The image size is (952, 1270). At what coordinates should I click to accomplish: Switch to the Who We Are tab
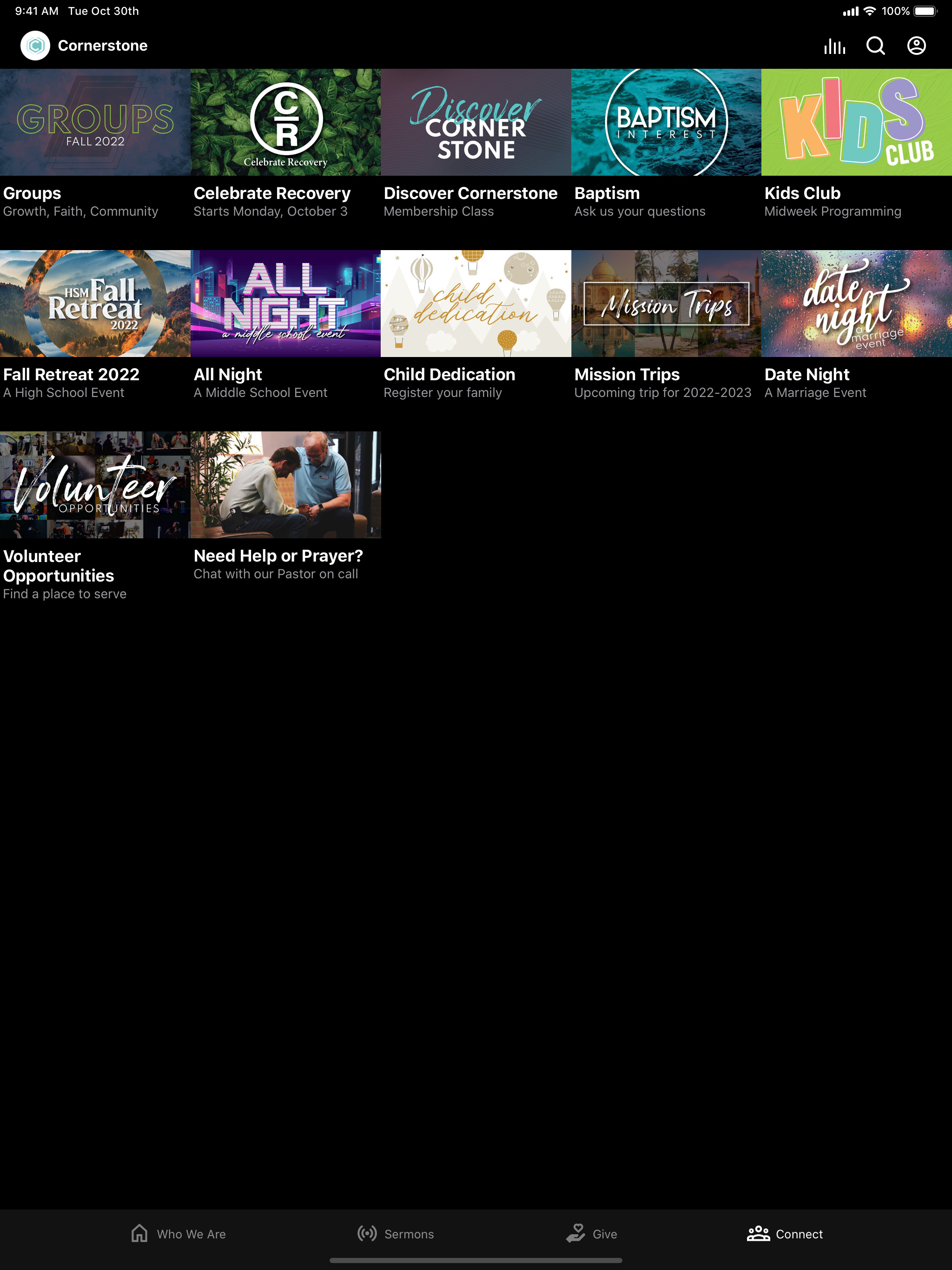178,1233
